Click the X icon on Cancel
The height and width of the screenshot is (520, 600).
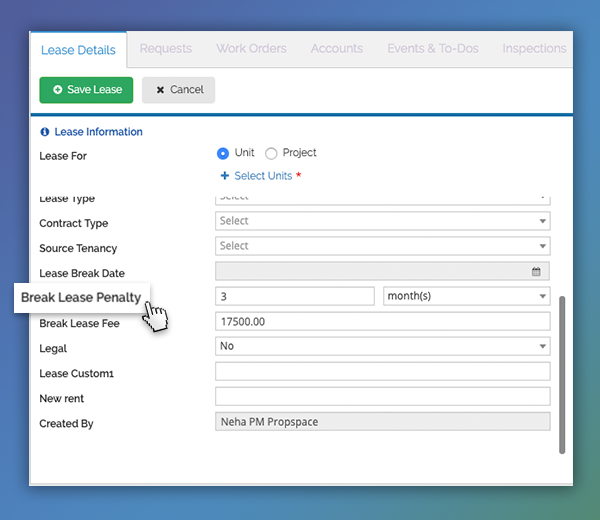coord(160,90)
